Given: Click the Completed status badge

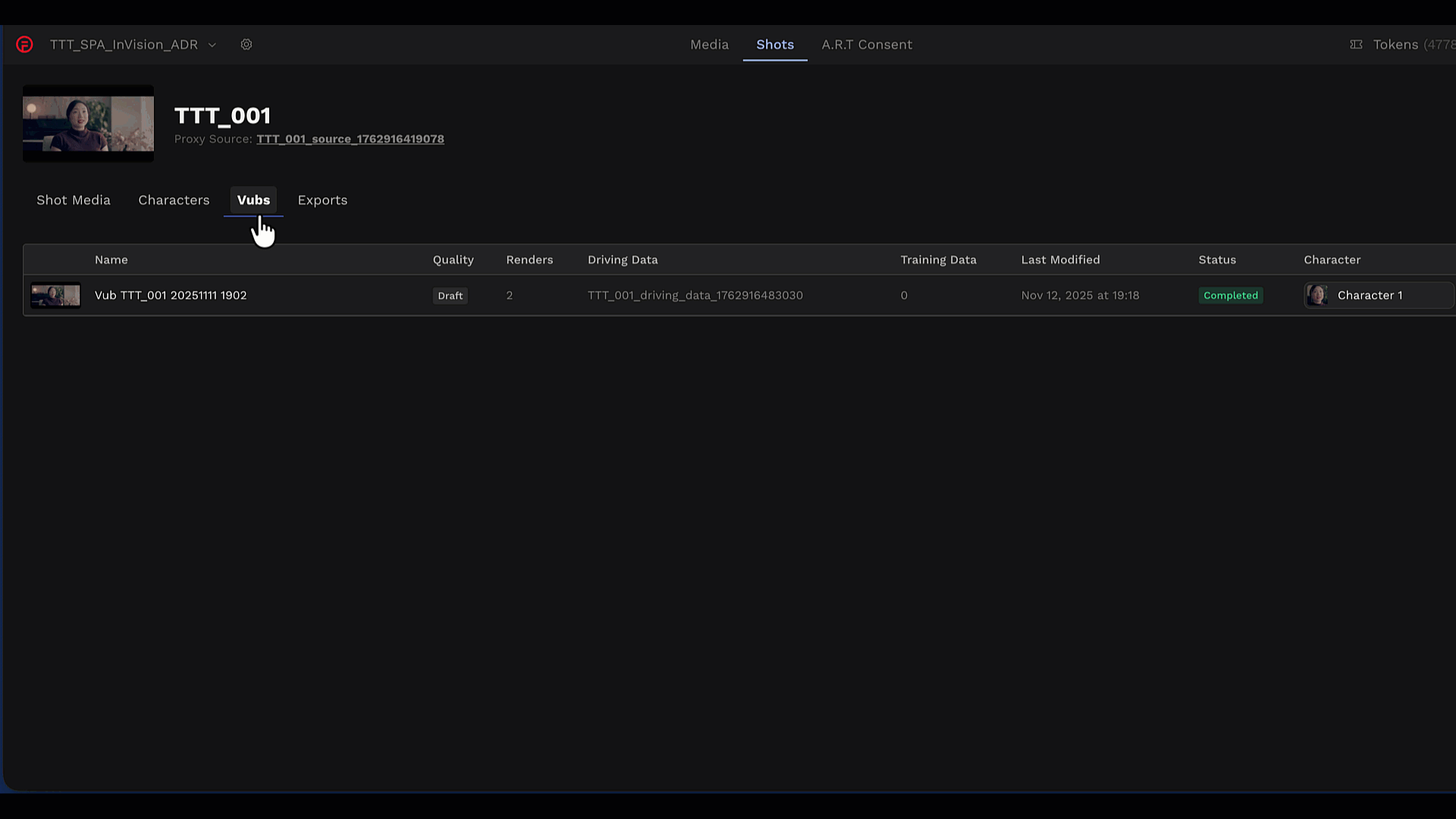Looking at the screenshot, I should pyautogui.click(x=1230, y=296).
